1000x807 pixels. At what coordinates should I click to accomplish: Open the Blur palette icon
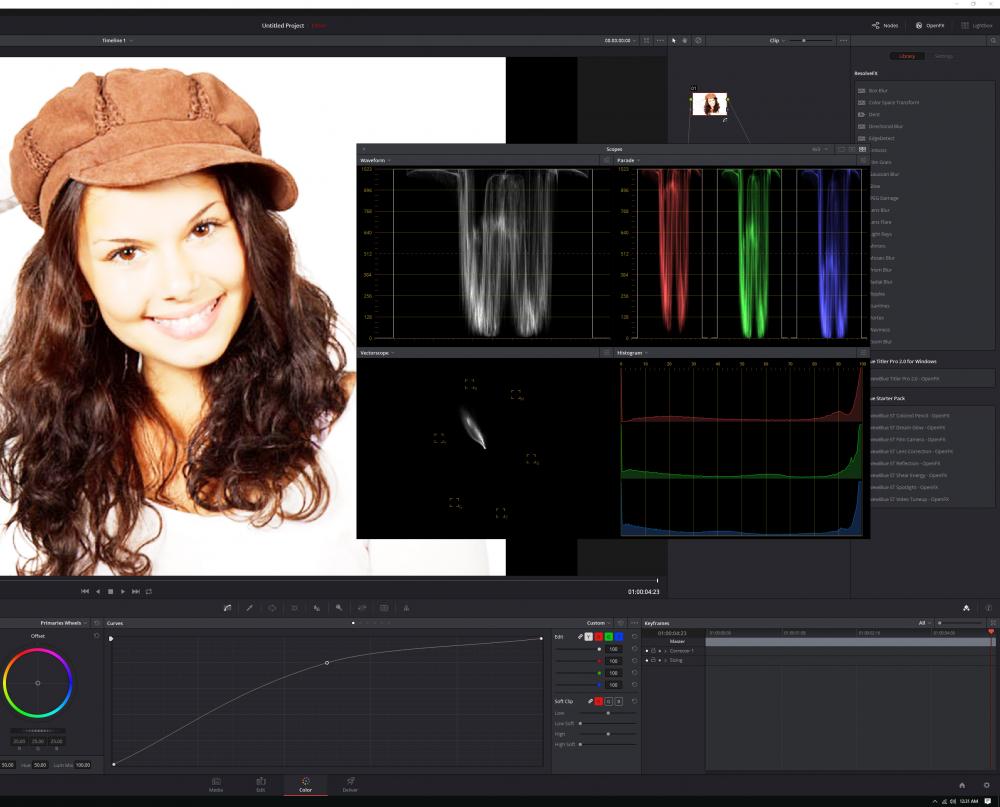click(x=316, y=608)
